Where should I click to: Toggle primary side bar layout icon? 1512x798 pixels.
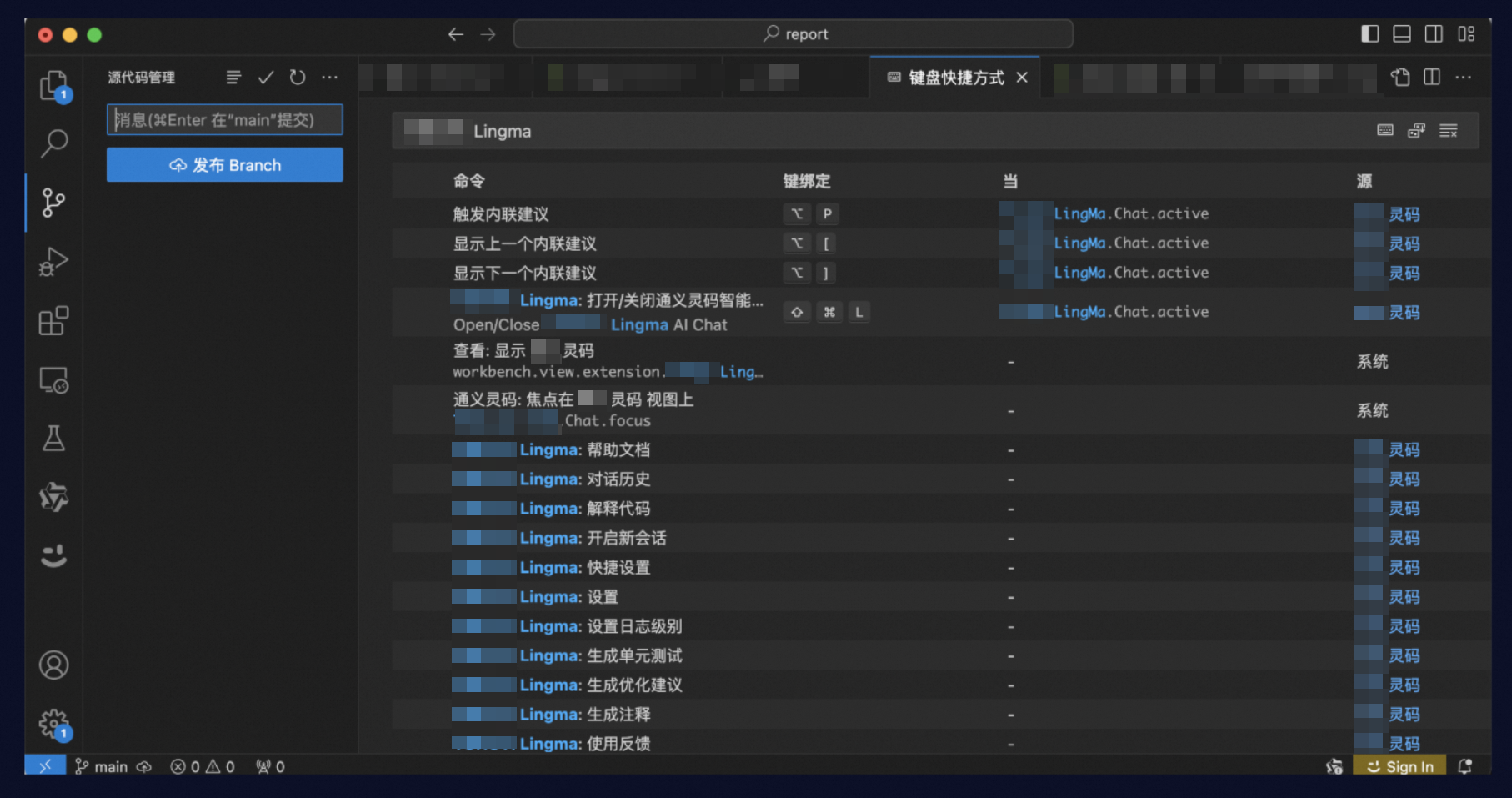point(1370,33)
